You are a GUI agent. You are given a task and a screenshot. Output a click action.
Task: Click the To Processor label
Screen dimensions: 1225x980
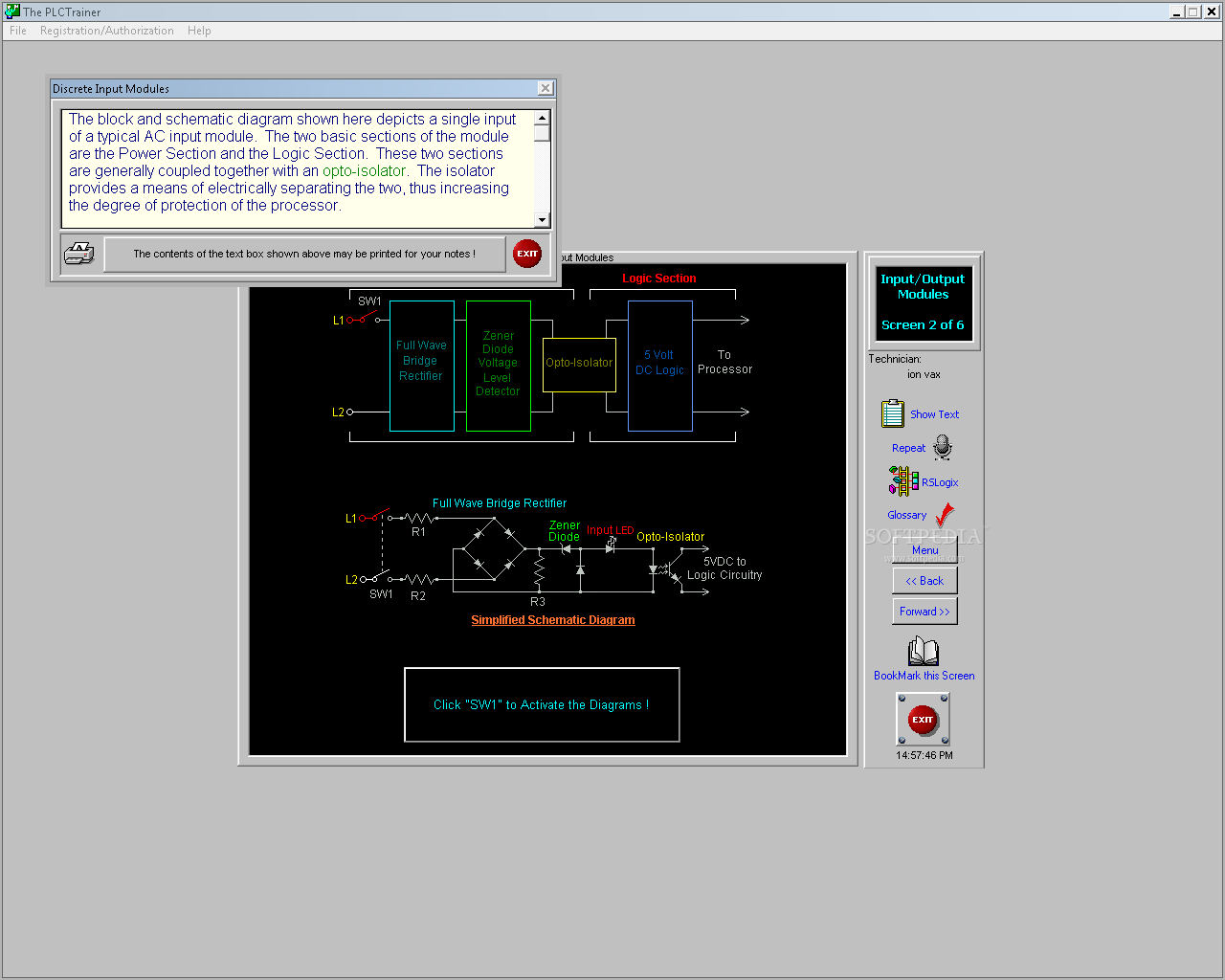(x=724, y=362)
